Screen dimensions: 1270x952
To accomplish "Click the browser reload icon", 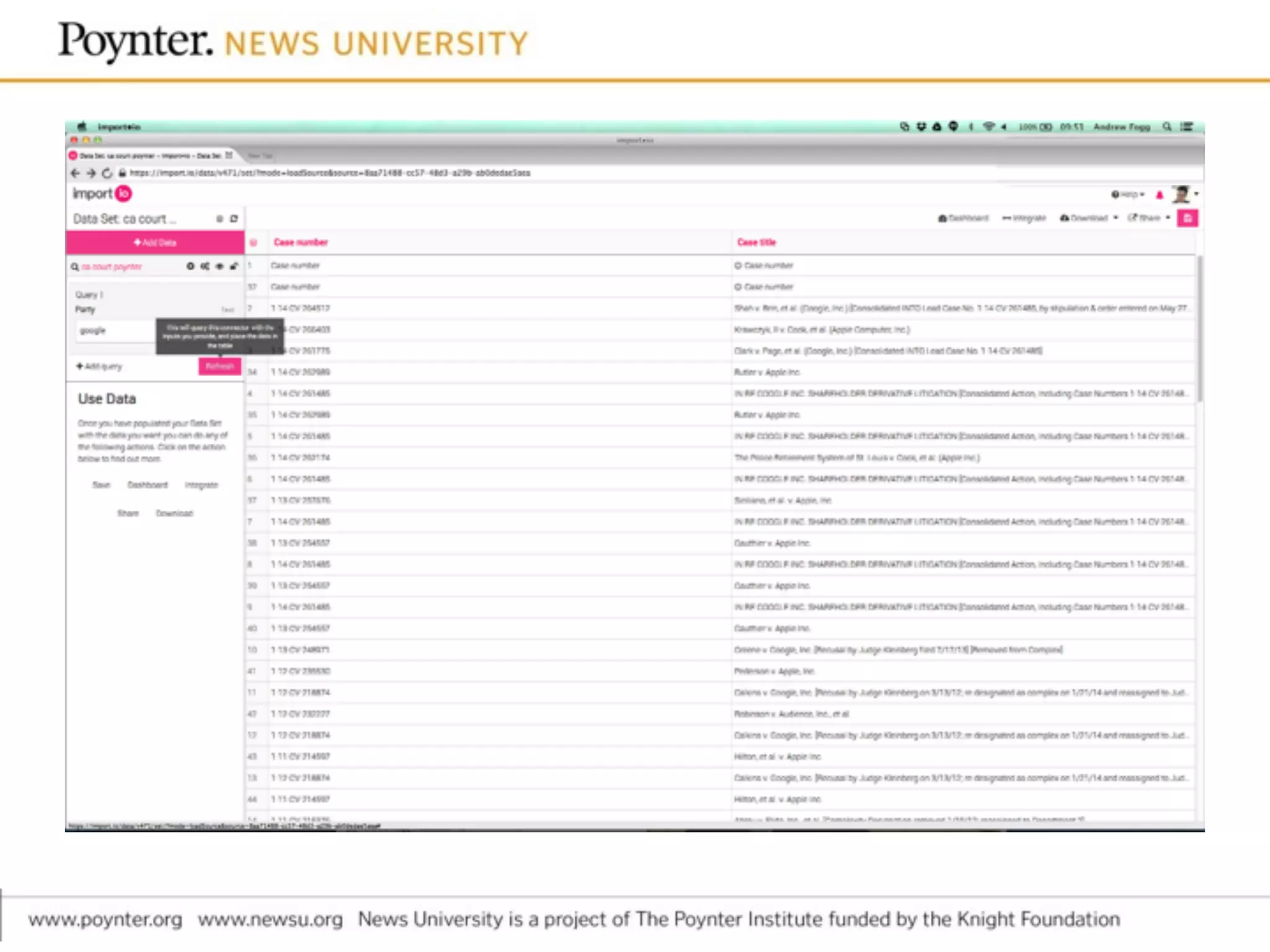I will [x=107, y=174].
